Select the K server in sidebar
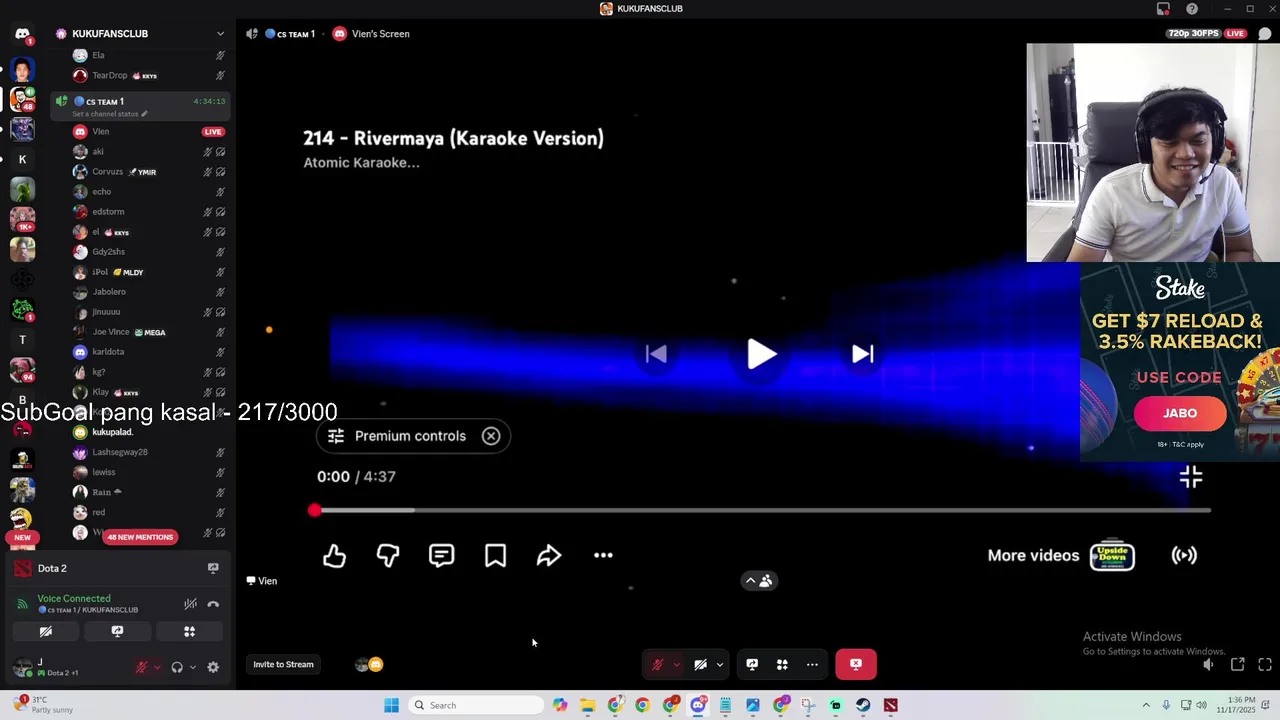This screenshot has height=720, width=1280. pos(22,159)
